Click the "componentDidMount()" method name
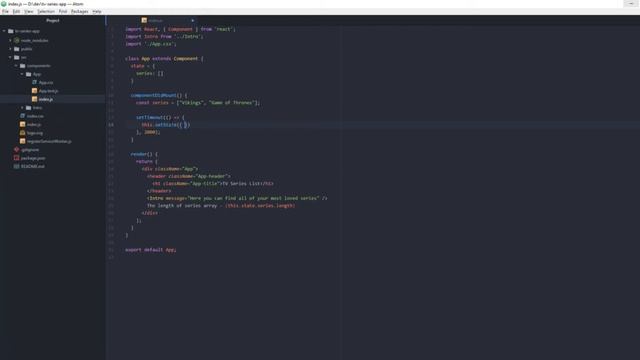Viewport: 640px width, 360px height. point(153,96)
